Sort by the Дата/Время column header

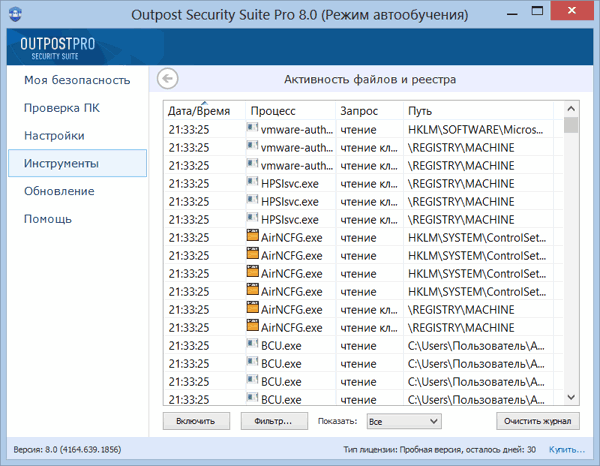click(203, 110)
